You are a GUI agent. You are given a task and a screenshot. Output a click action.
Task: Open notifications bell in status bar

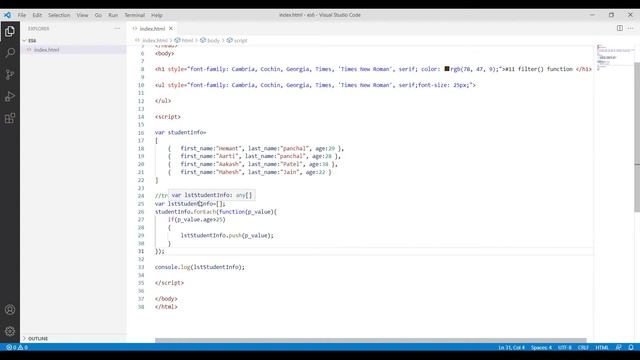631,347
